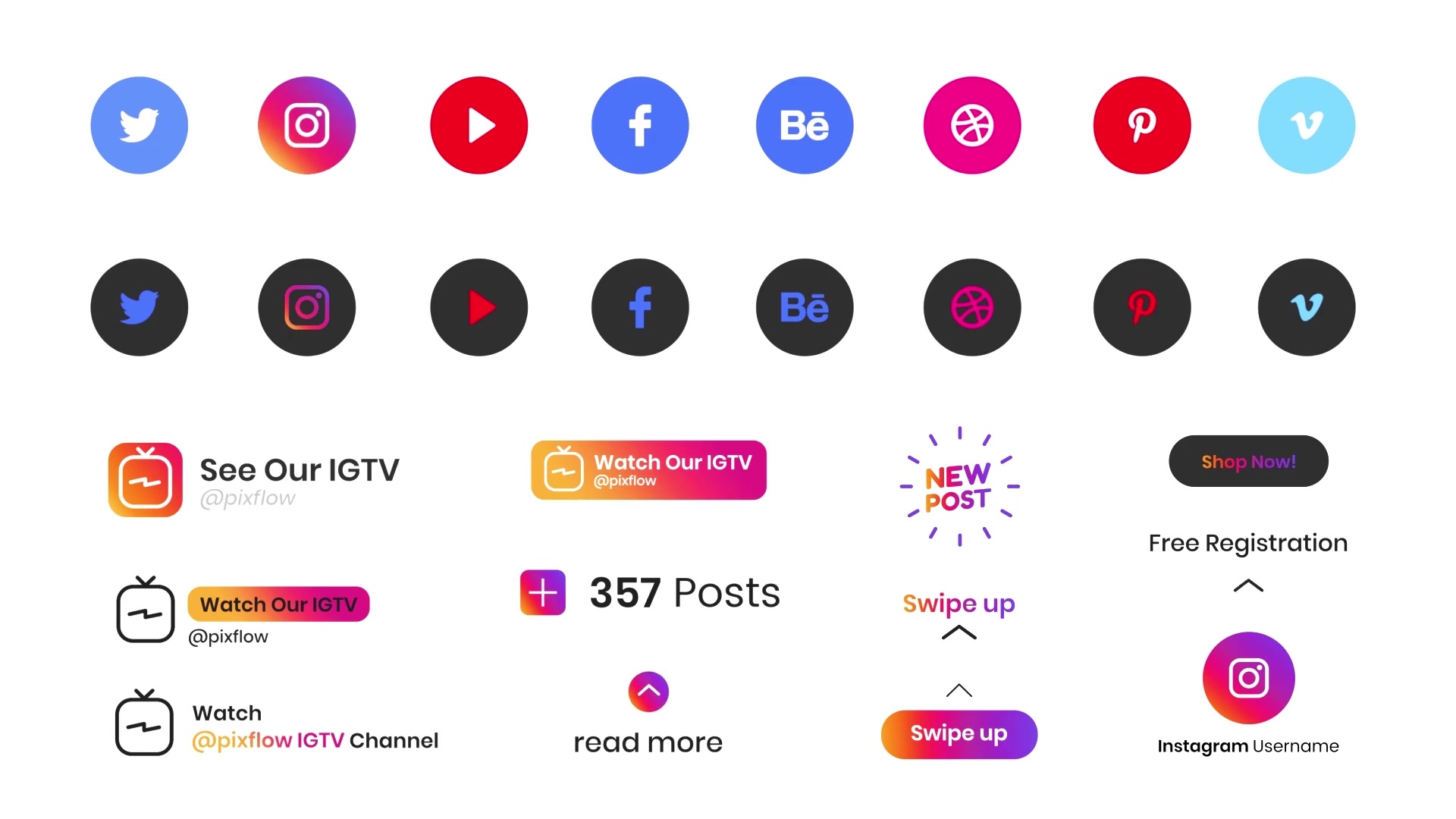Click the Twitter social media icon

pyautogui.click(x=139, y=123)
